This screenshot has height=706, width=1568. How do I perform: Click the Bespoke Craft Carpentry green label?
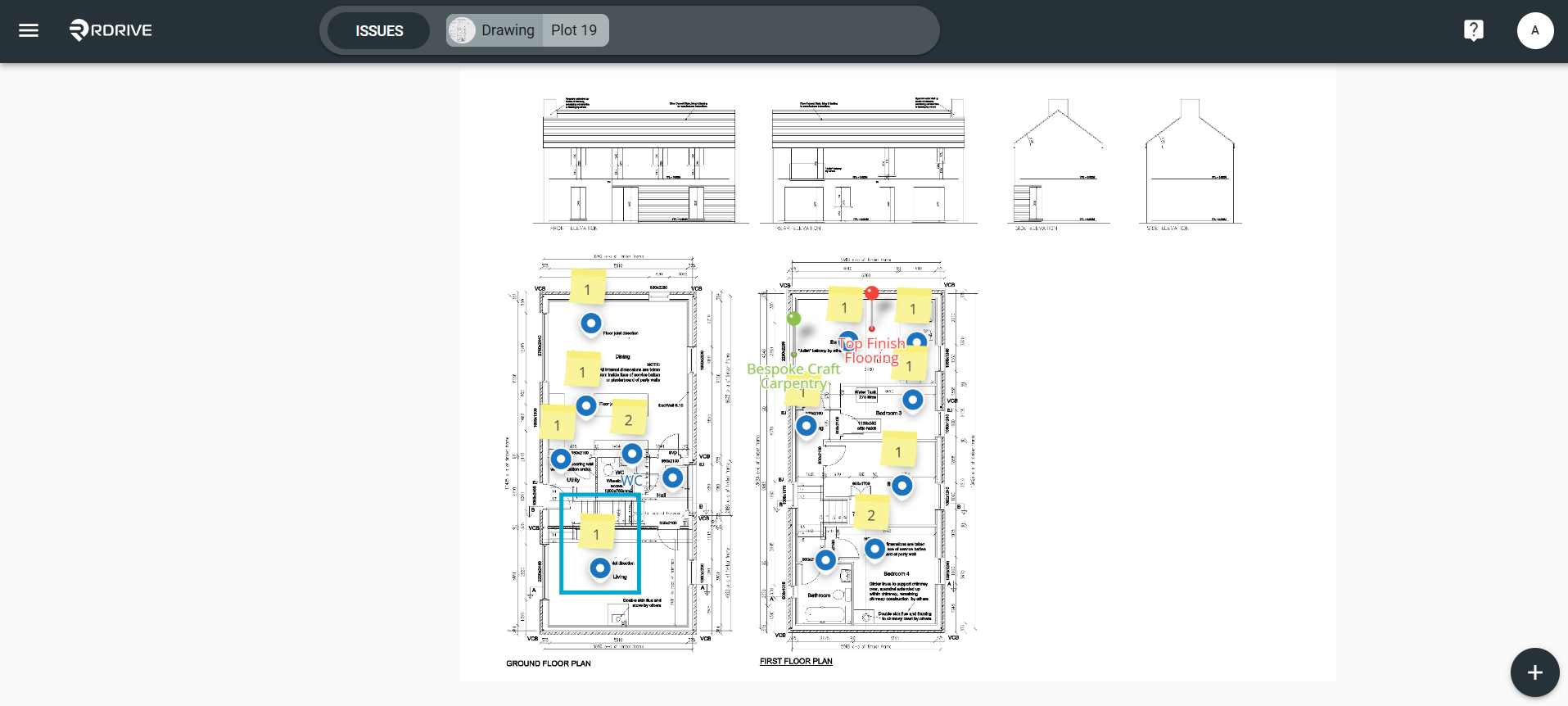tap(793, 376)
